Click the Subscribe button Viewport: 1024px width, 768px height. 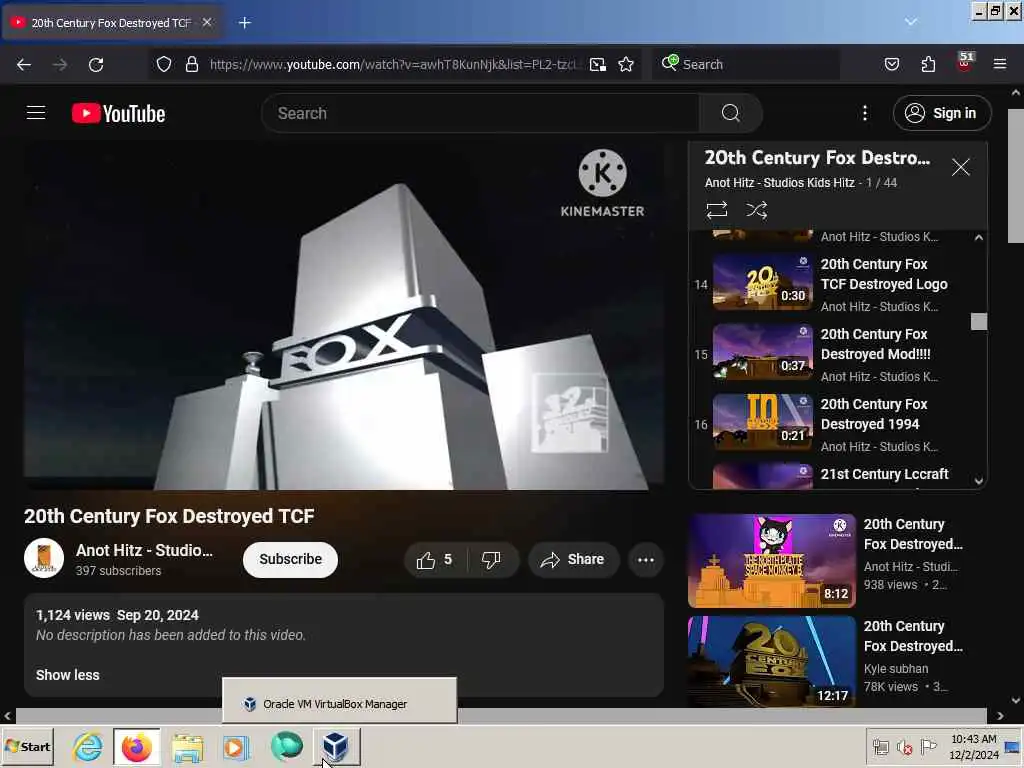pyautogui.click(x=291, y=560)
